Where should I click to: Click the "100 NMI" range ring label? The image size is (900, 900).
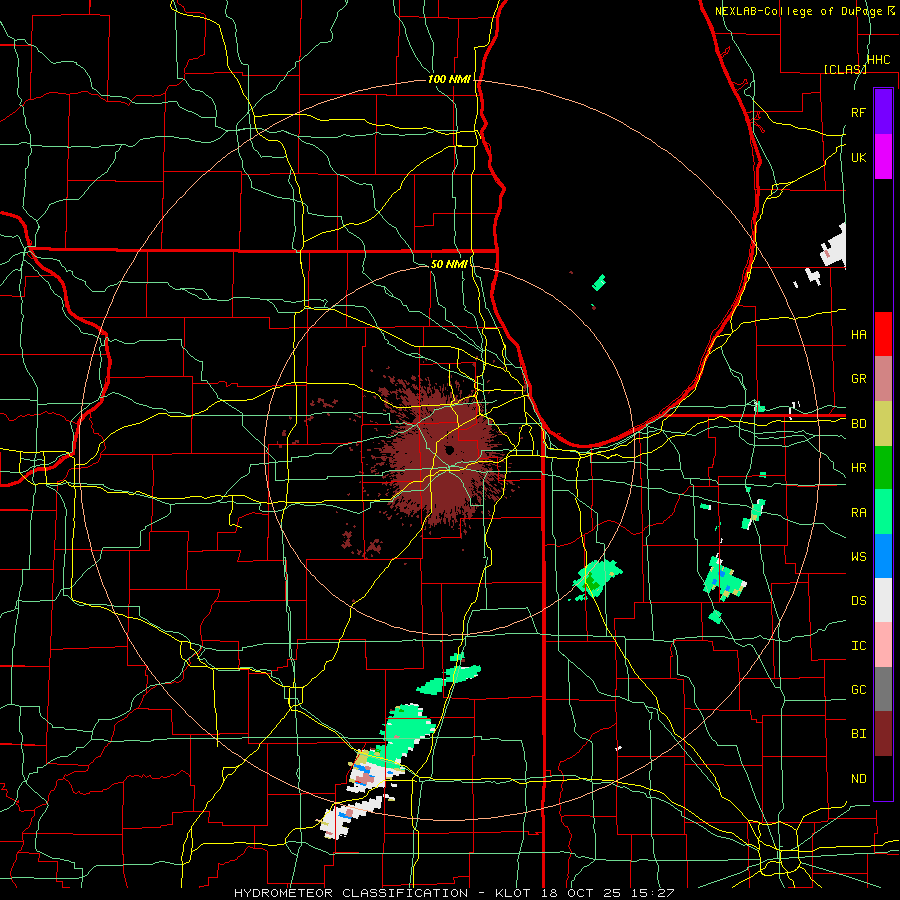[x=449, y=79]
